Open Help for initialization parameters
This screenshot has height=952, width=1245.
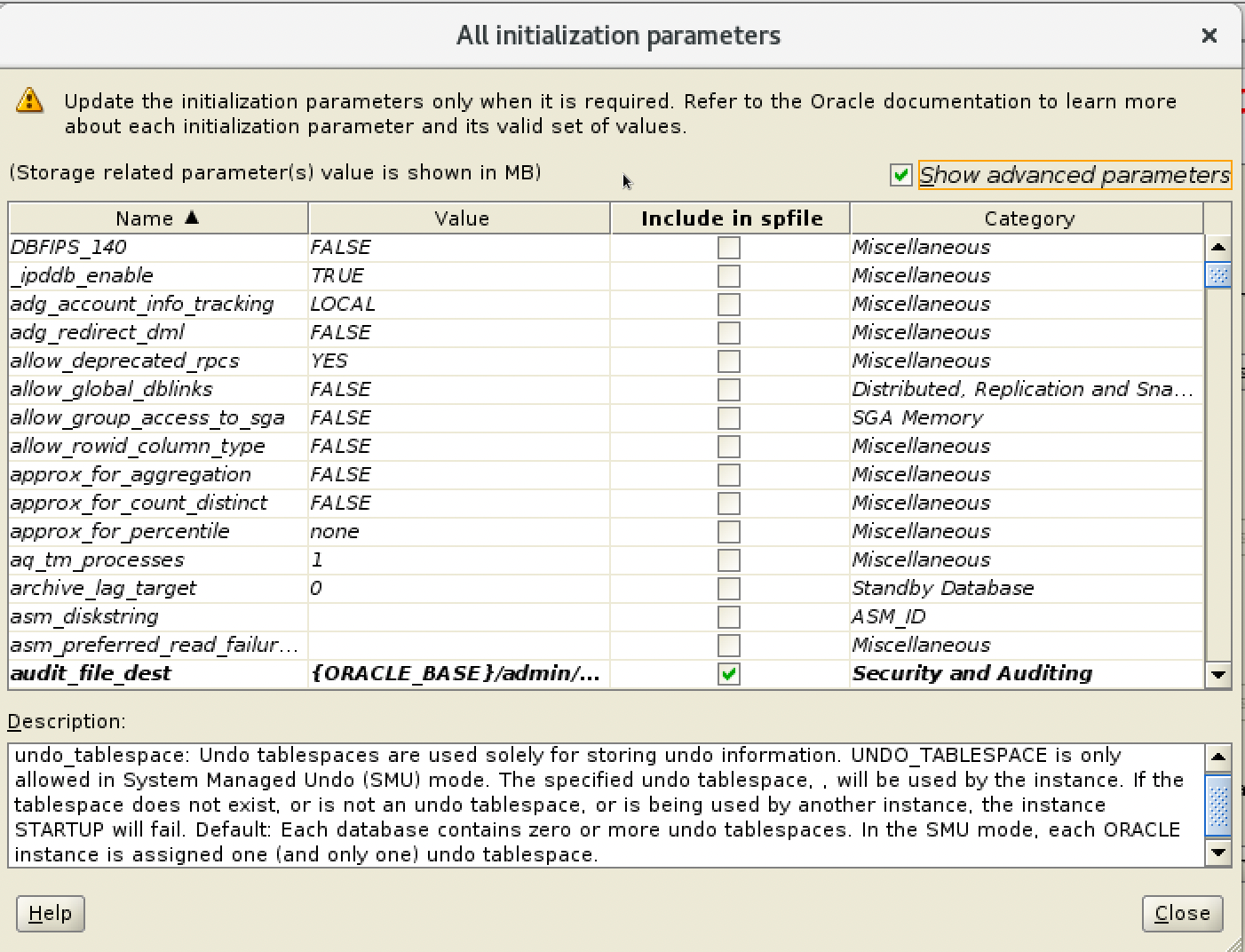click(x=51, y=913)
